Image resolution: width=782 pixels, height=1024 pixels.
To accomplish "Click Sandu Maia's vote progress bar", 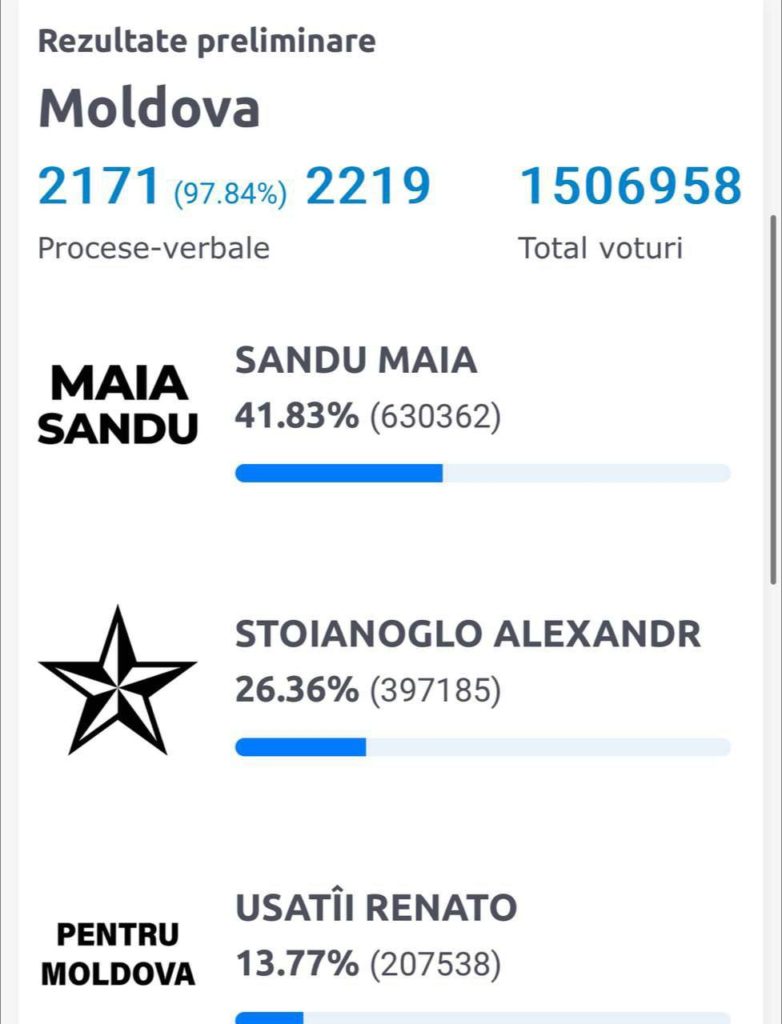I will (x=482, y=473).
